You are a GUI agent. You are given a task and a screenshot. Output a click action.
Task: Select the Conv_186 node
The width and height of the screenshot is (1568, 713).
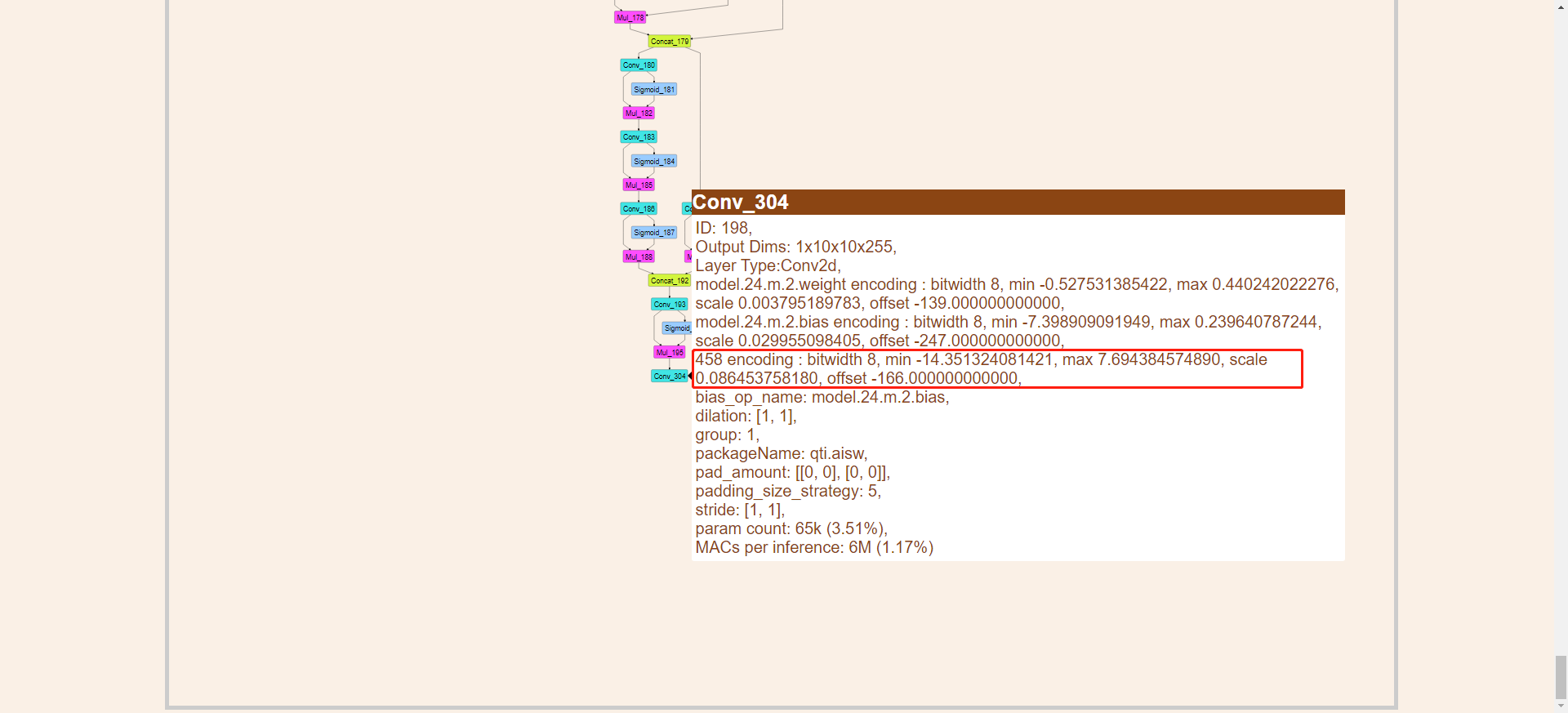pyautogui.click(x=639, y=209)
